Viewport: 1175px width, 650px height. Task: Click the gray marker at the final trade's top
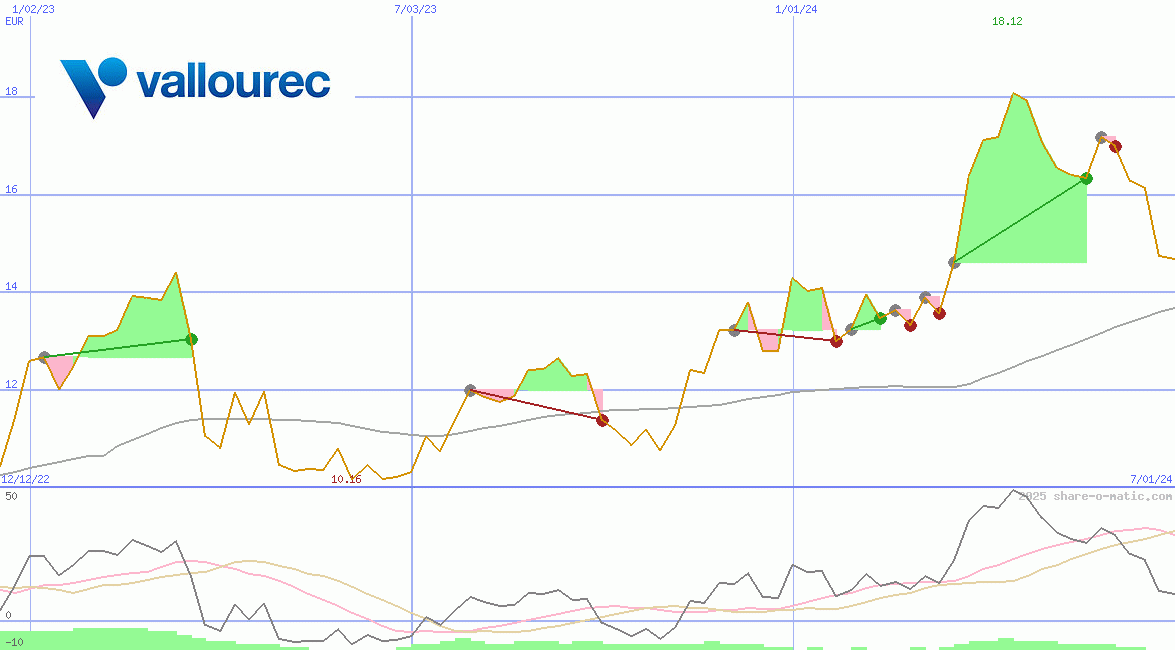point(1101,137)
